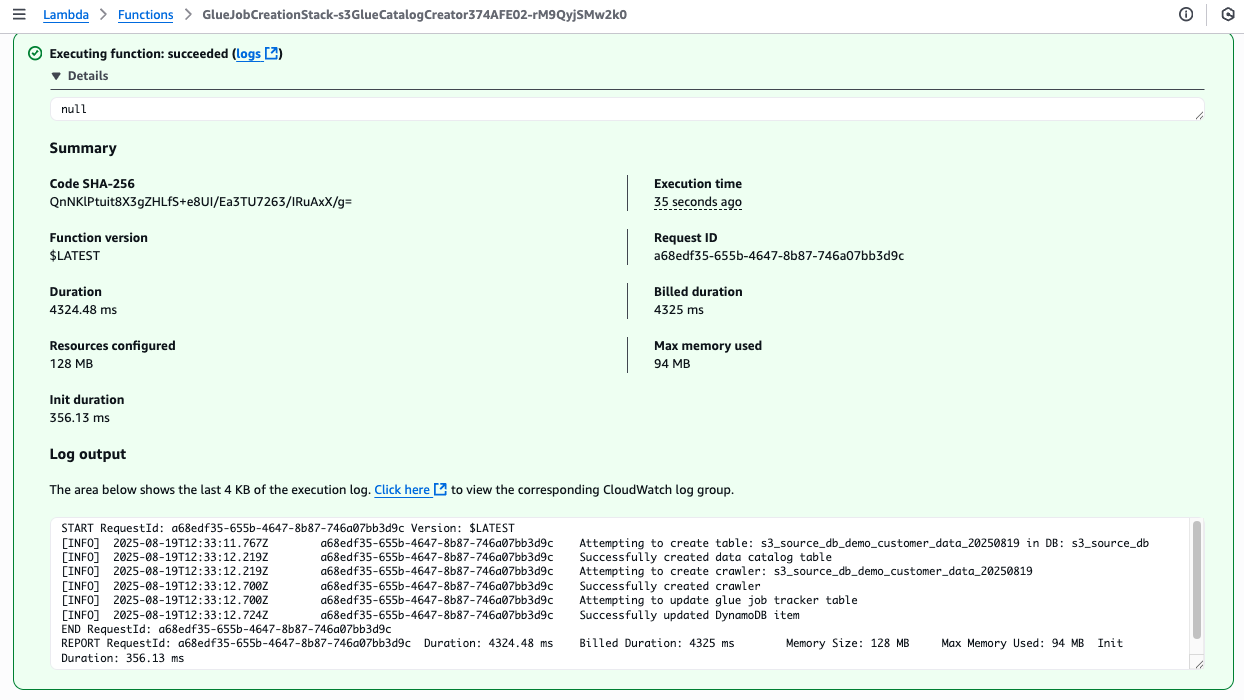Click the 128 MB resources configured value
The height and width of the screenshot is (700, 1244).
click(x=71, y=364)
